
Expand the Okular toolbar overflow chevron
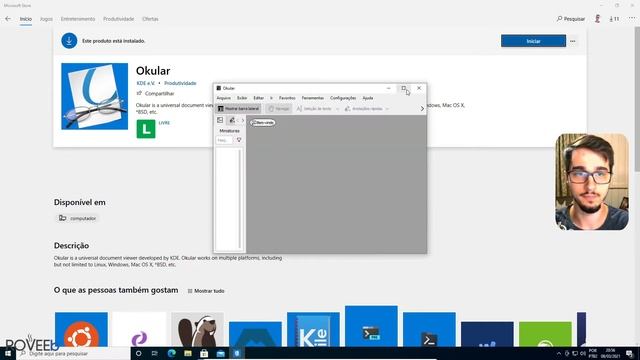[422, 109]
